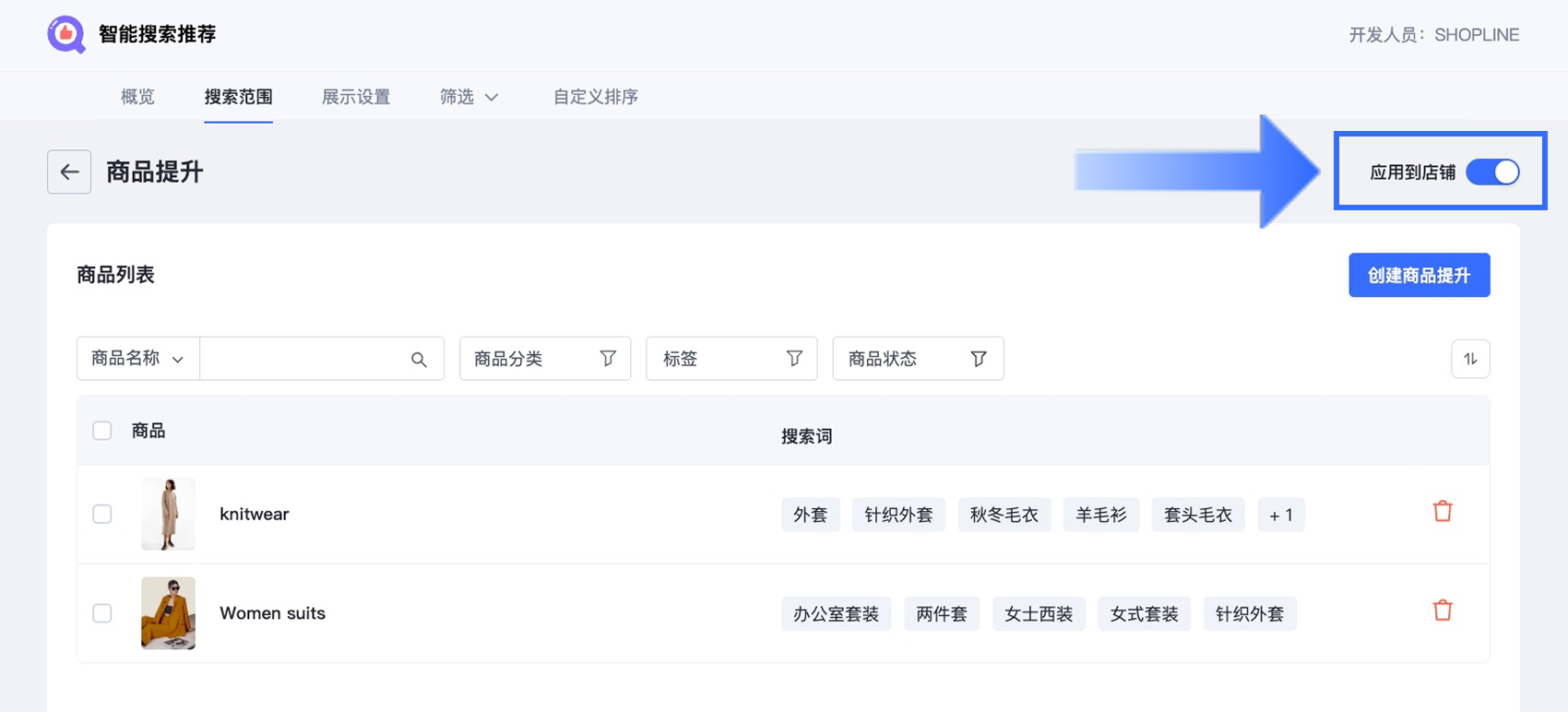Expand the +1 search terms tag
This screenshot has height=712, width=1568.
[x=1280, y=515]
